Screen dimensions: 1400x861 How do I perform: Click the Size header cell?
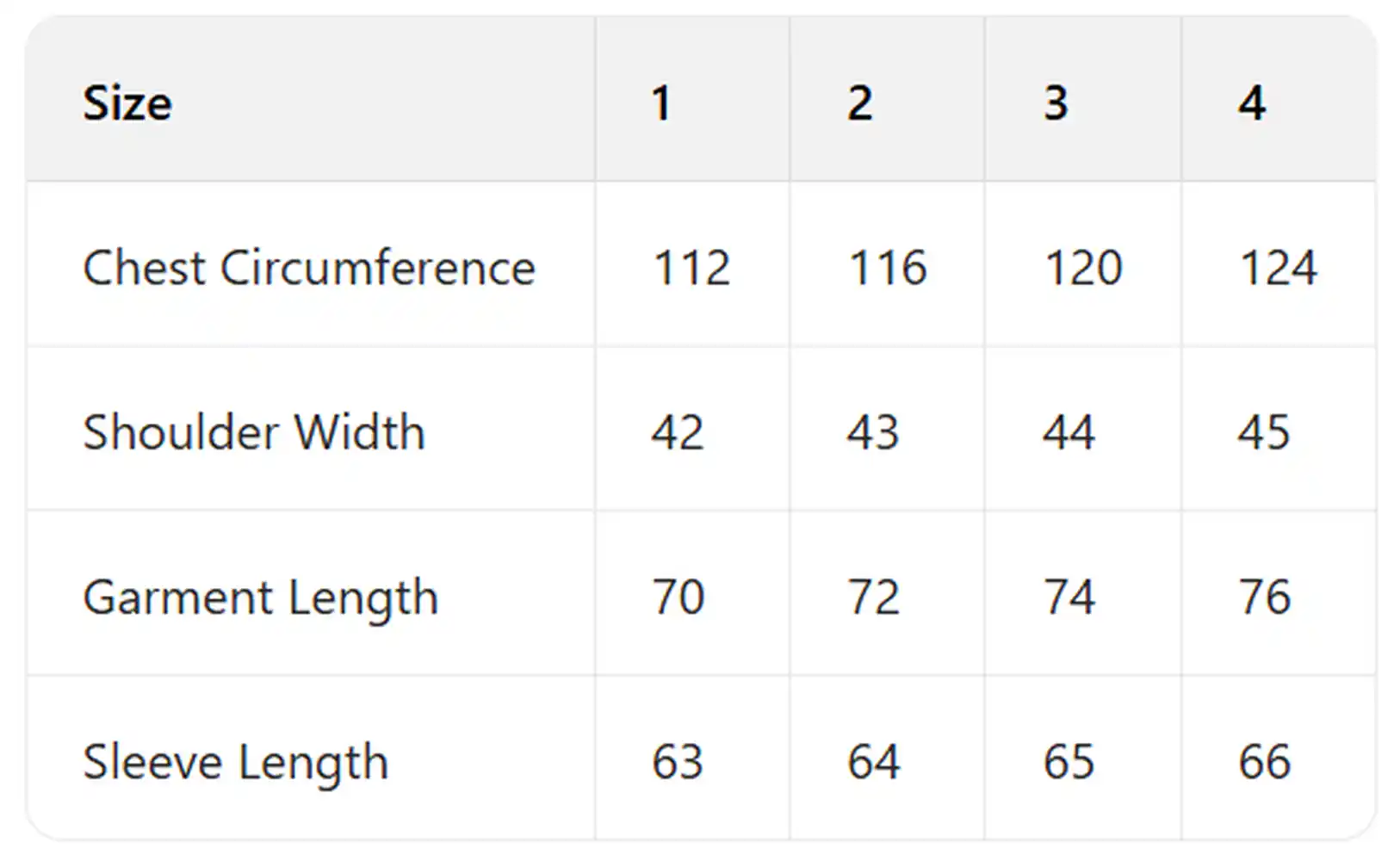click(x=127, y=103)
